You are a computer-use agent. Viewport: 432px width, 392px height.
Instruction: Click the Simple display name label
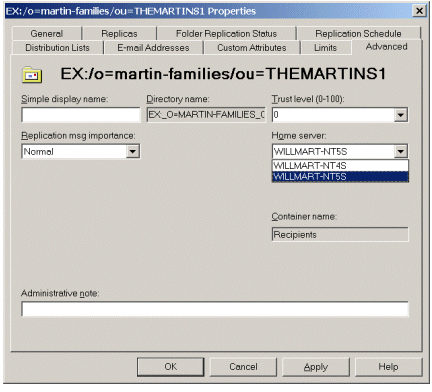click(x=65, y=99)
